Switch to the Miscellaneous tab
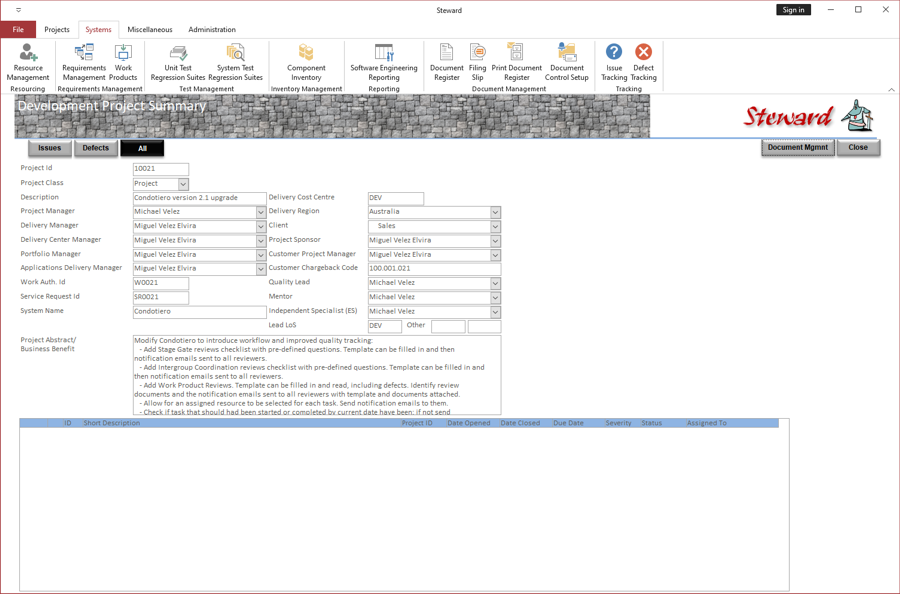 (150, 29)
